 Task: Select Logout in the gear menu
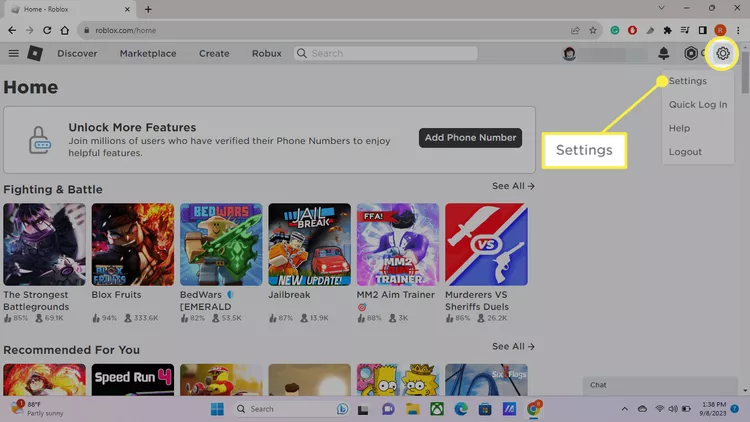[x=685, y=152]
